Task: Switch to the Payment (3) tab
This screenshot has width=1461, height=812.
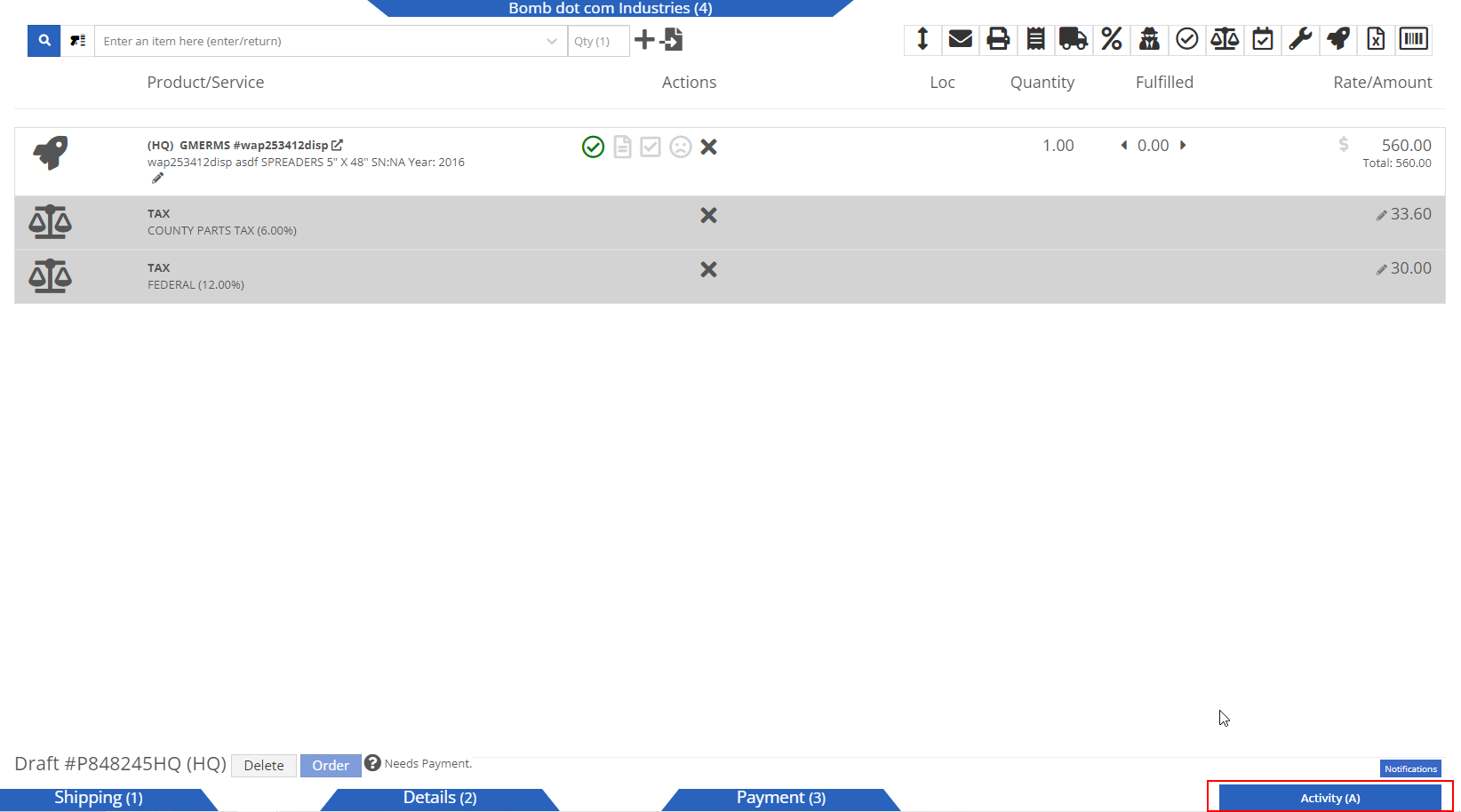Action: pyautogui.click(x=781, y=798)
